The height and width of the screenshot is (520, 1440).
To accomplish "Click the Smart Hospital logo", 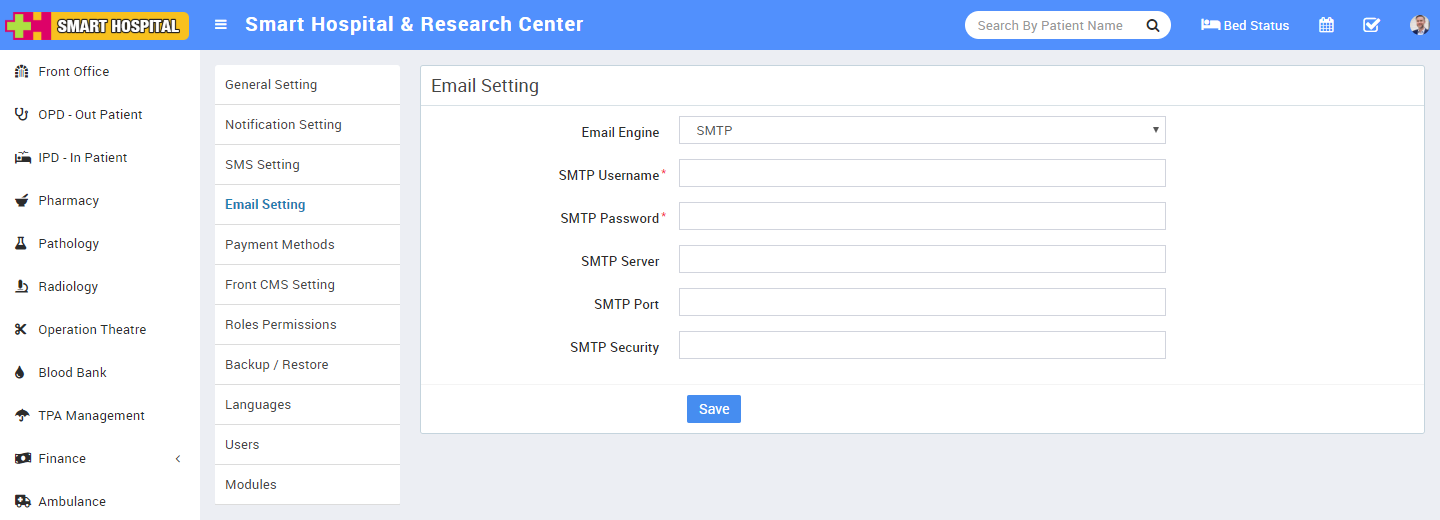I will click(x=97, y=25).
